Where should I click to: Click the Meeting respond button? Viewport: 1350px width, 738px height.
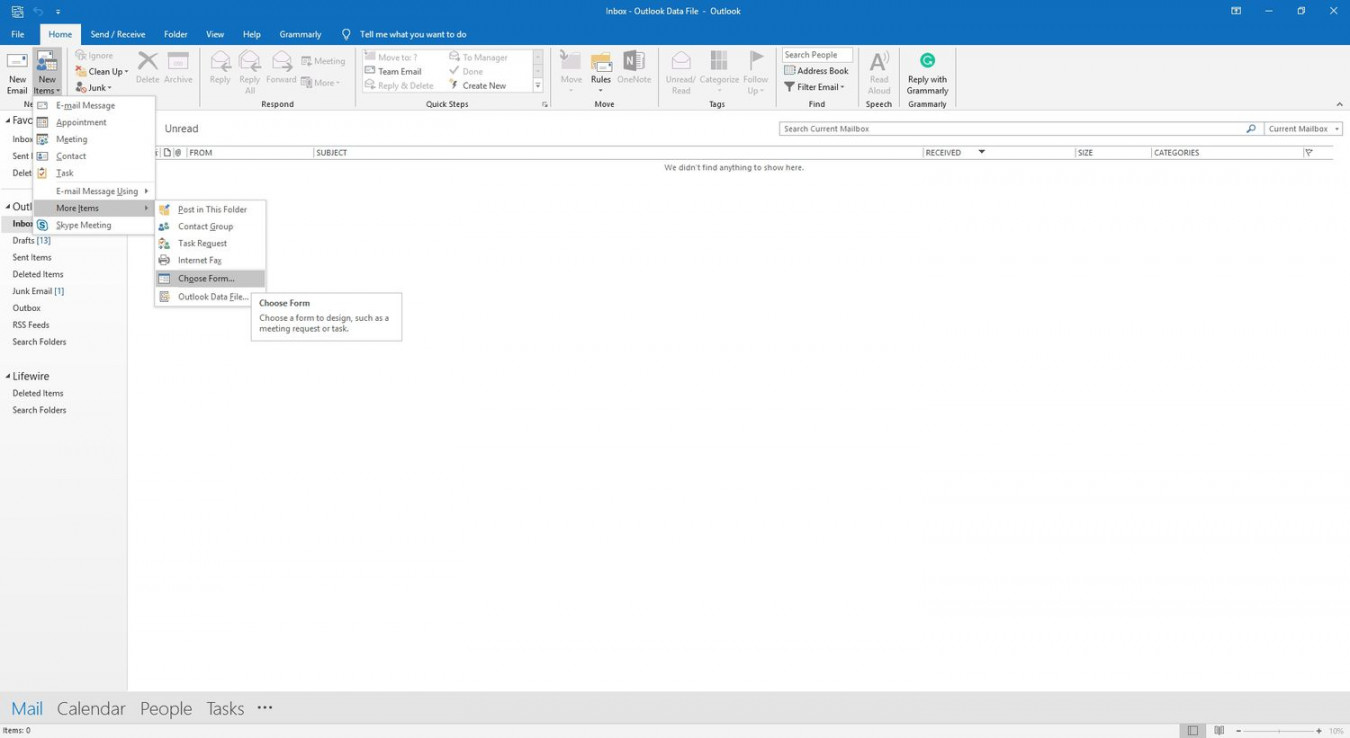tap(323, 61)
